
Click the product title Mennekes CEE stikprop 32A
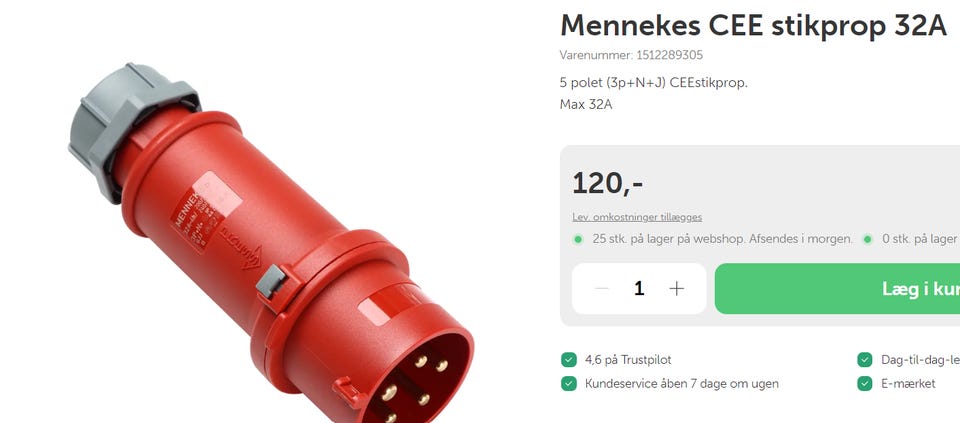[x=753, y=26]
